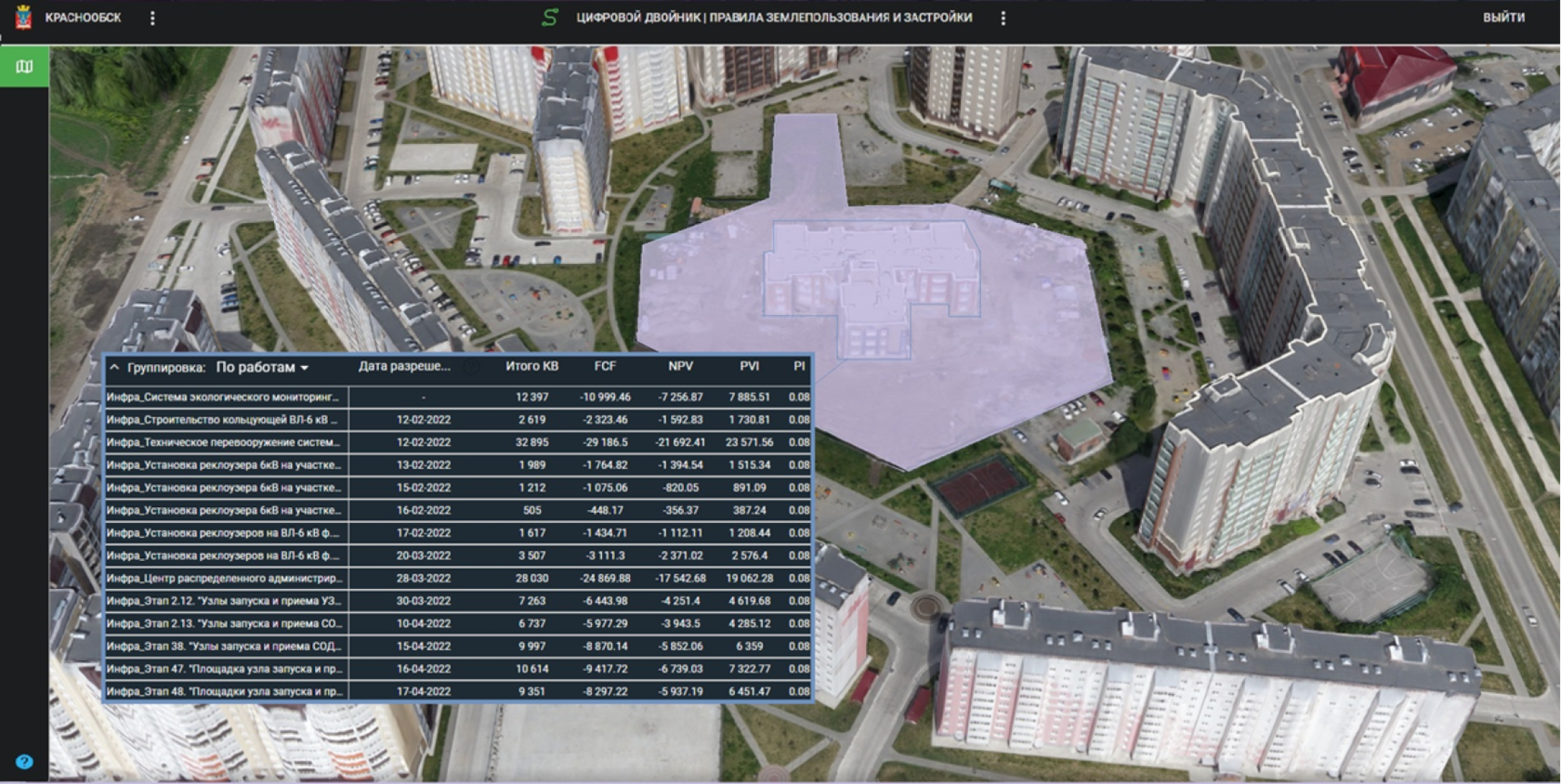1561x784 pixels.
Task: Click the green S logo icon
Action: (x=550, y=18)
